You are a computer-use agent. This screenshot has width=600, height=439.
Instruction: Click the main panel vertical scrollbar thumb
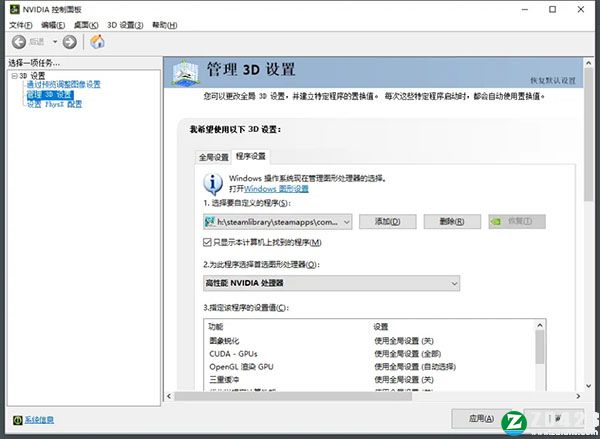[589, 135]
